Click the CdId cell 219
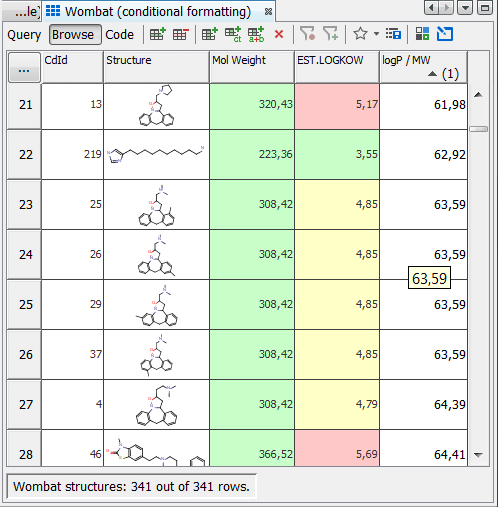 72,155
